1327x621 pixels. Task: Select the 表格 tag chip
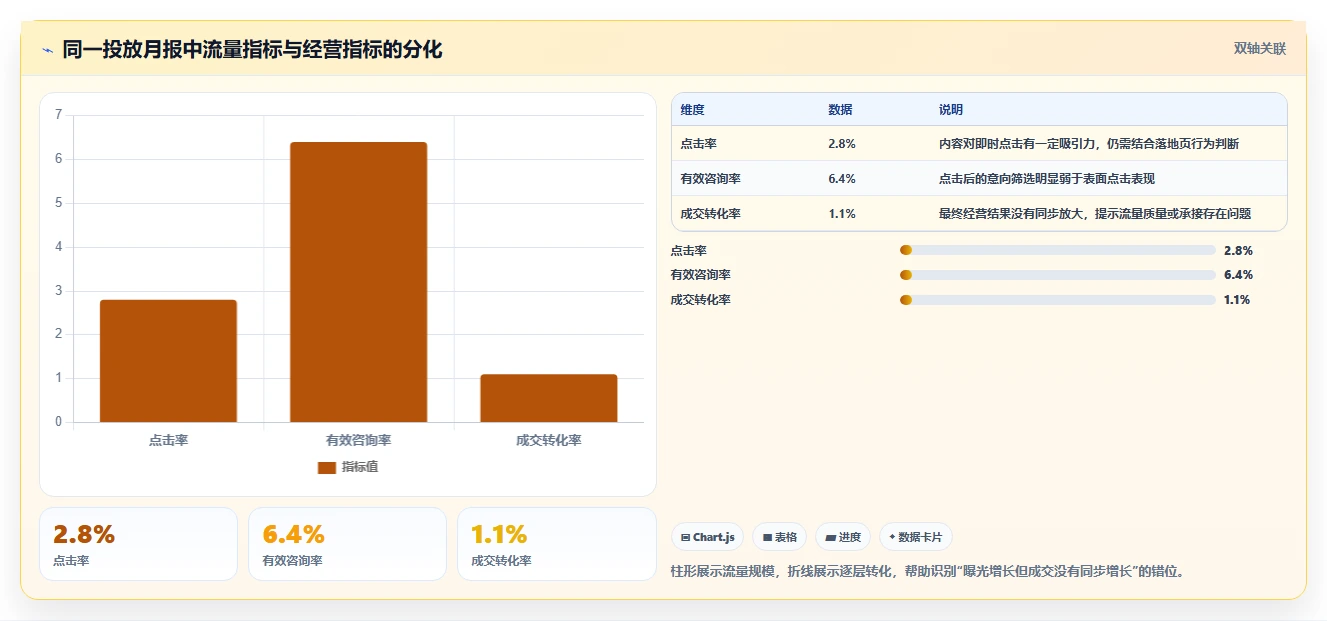click(780, 537)
